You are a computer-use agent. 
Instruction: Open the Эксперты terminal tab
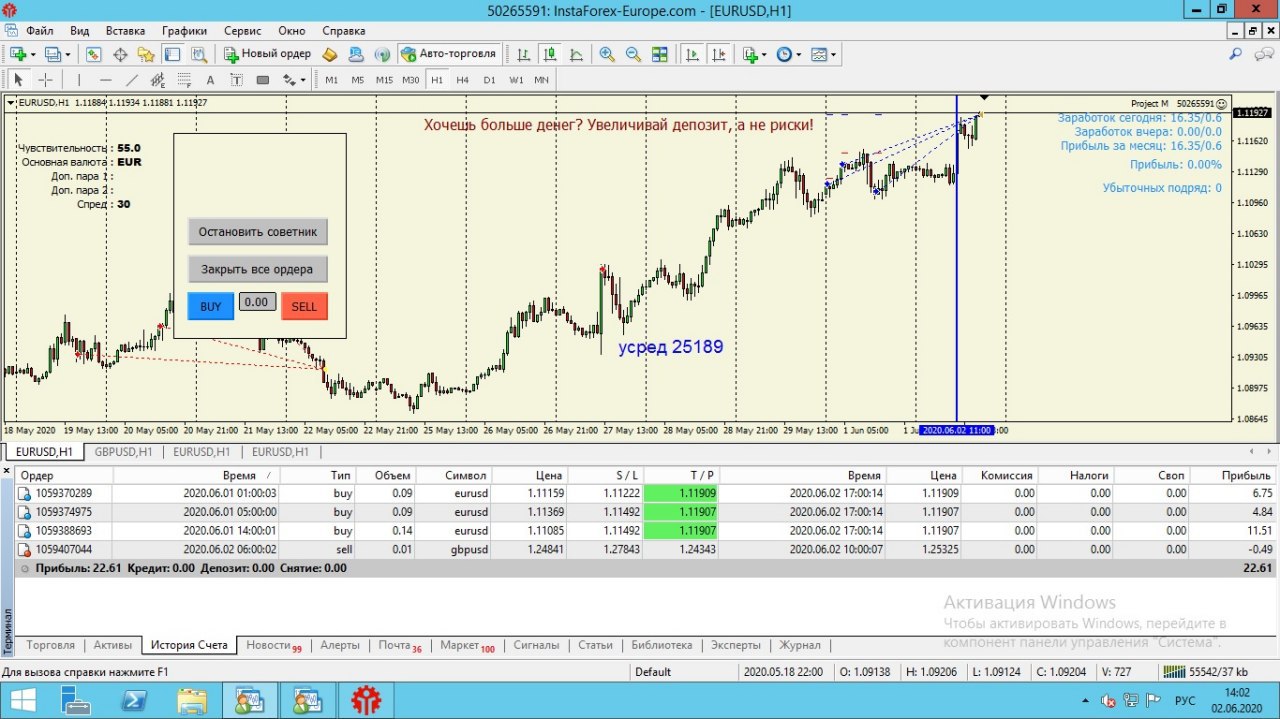pos(736,645)
